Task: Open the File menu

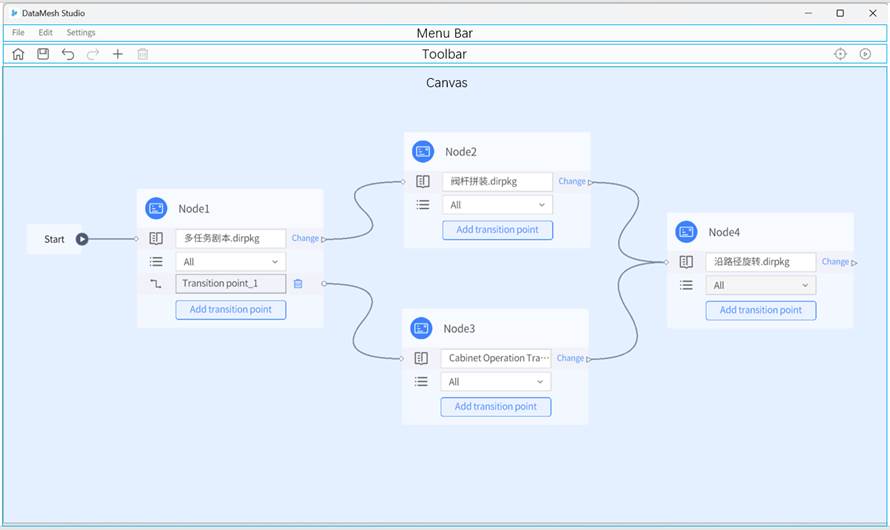Action: [18, 33]
